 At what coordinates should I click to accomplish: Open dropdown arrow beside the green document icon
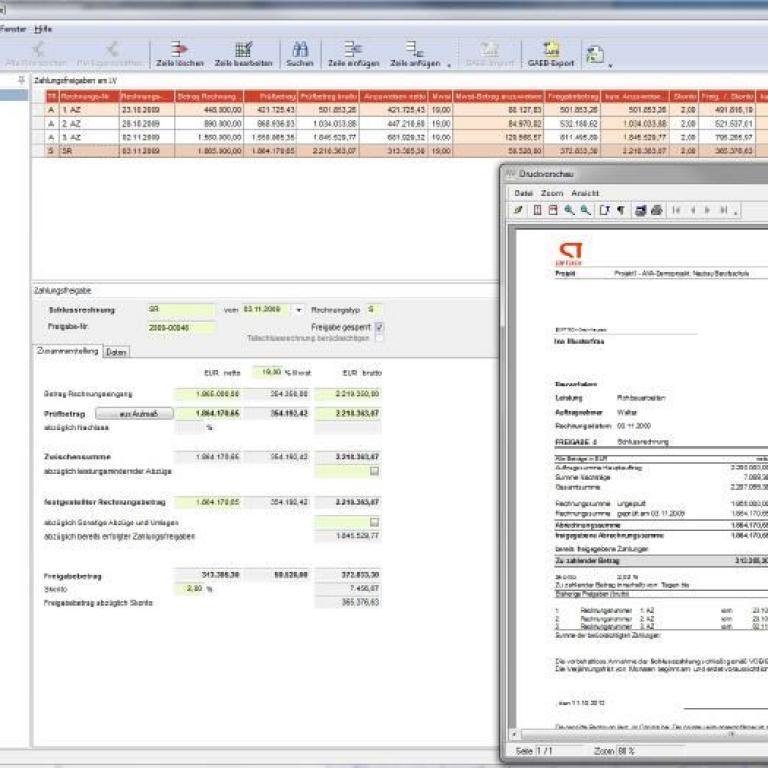point(610,65)
